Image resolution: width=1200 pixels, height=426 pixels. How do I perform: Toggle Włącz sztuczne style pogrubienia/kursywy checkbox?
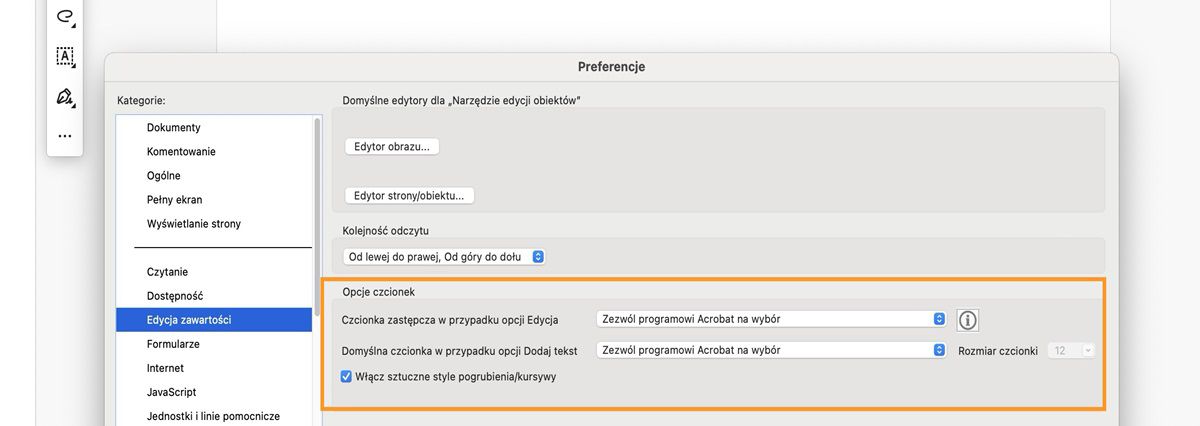346,377
